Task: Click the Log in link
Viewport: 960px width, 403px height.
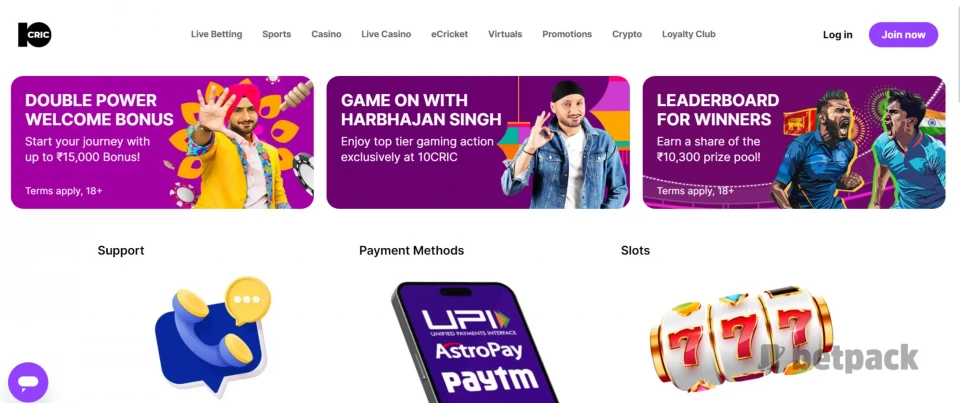Action: 838,35
